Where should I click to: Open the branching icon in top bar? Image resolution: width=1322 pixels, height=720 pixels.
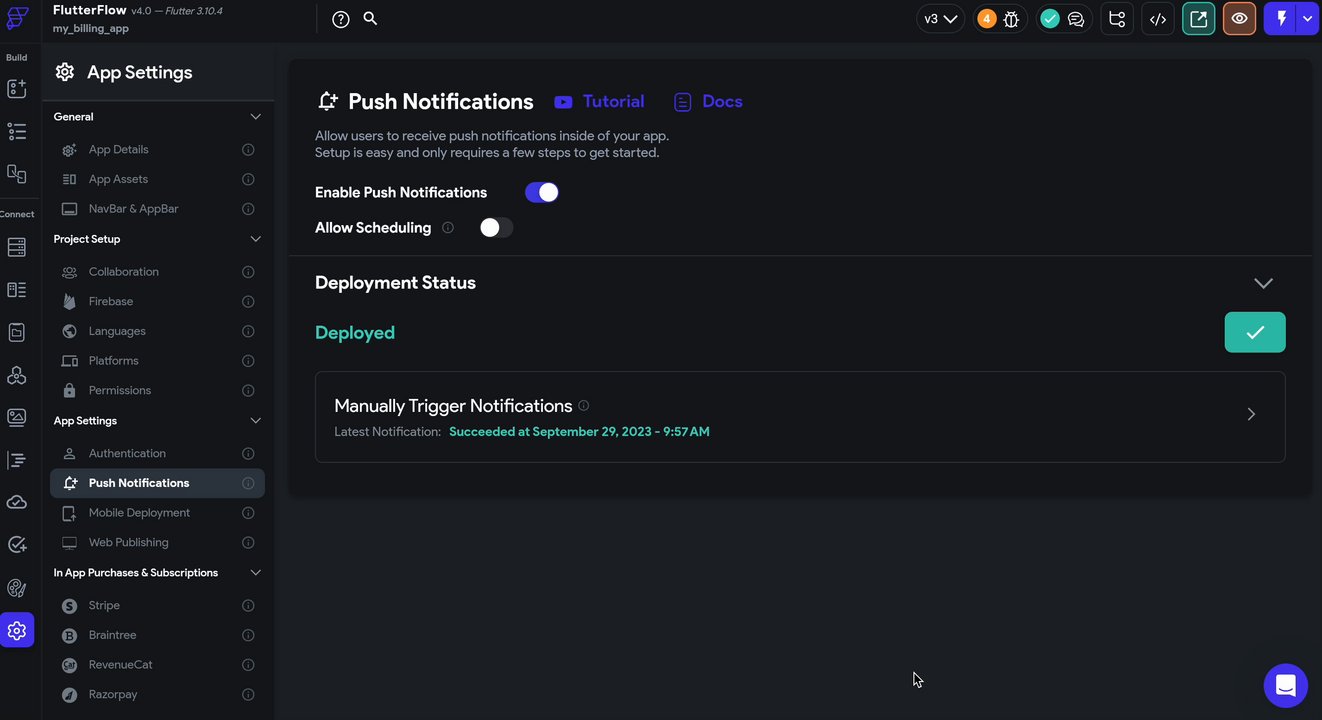click(x=1117, y=19)
